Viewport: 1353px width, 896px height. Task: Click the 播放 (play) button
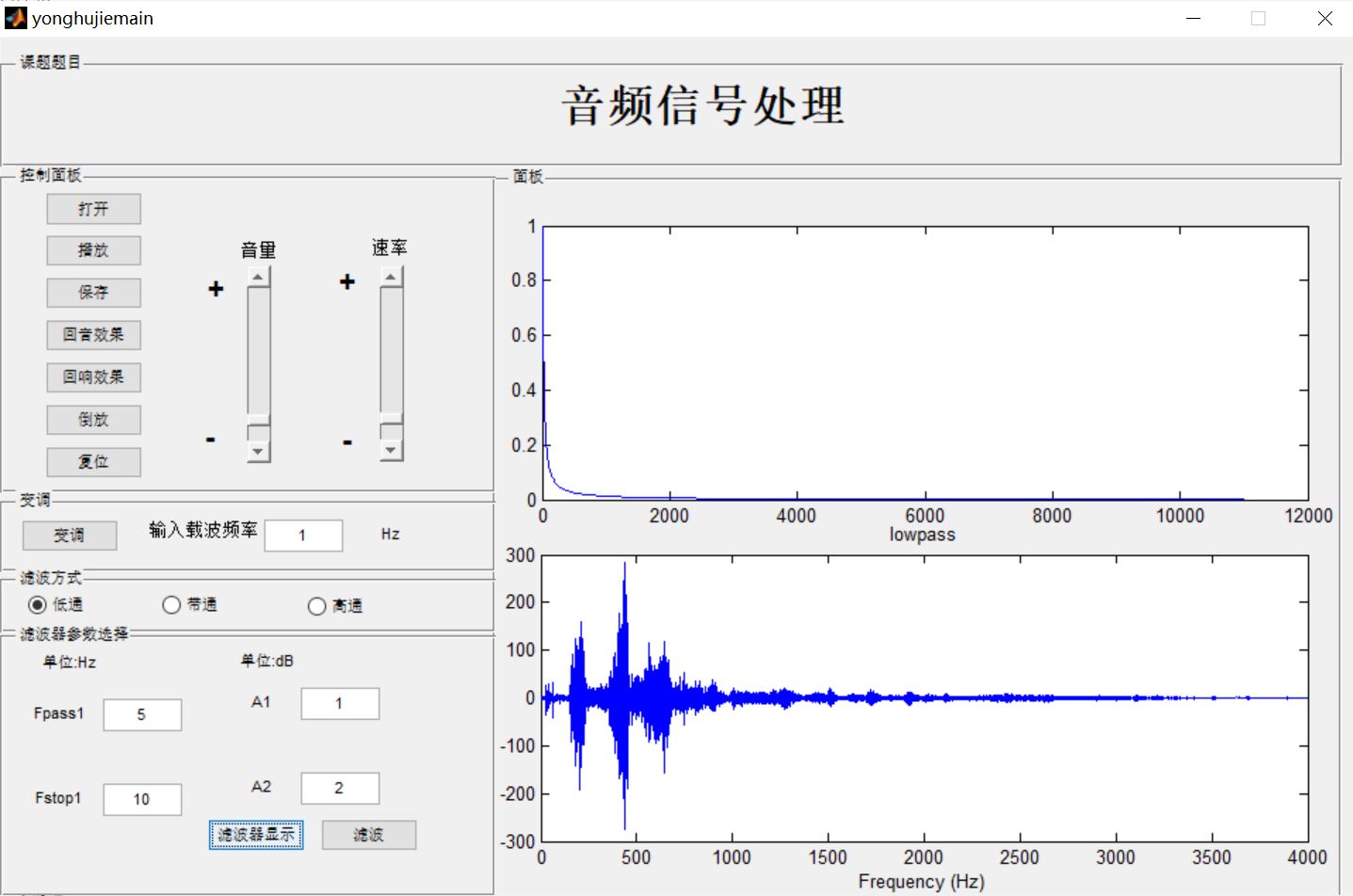[x=93, y=250]
